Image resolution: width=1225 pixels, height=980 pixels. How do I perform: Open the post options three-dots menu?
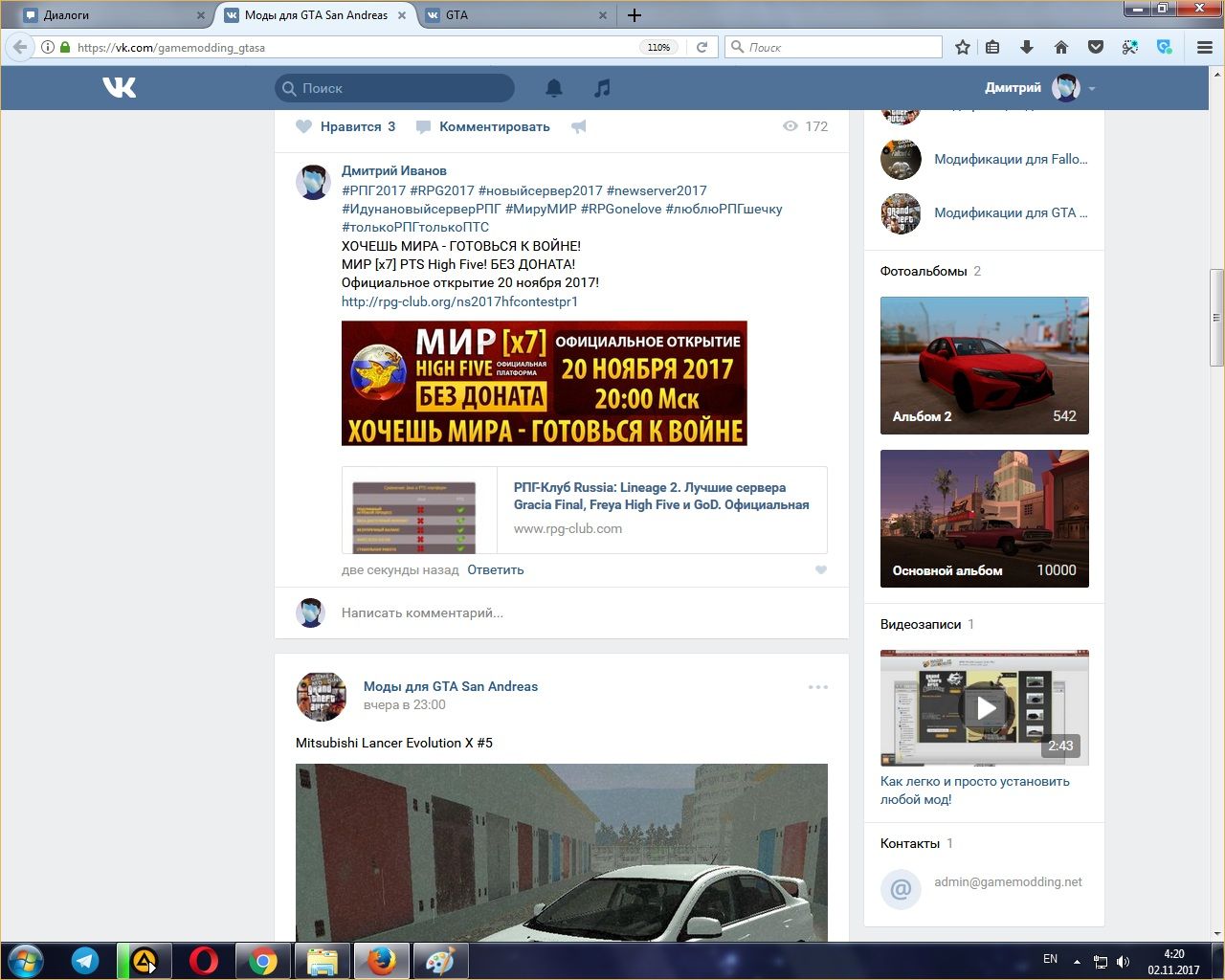818,687
